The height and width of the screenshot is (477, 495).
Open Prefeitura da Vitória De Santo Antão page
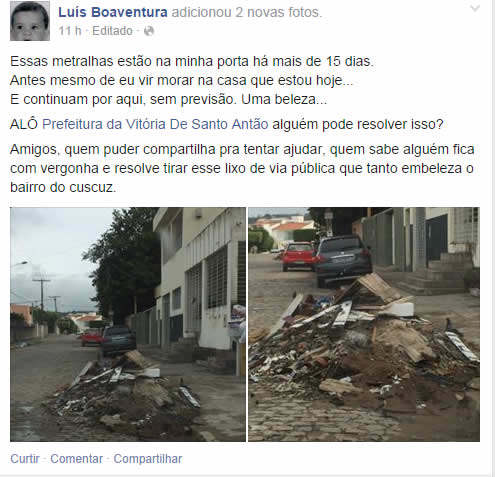point(155,124)
